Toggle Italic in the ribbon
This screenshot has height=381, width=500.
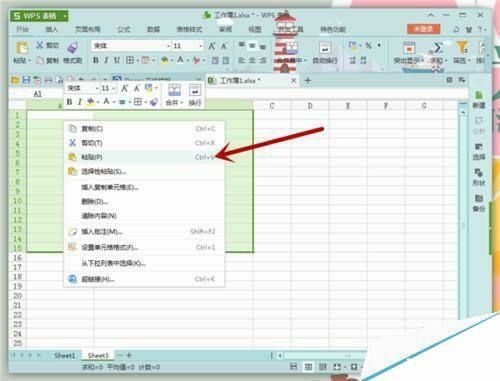[106, 60]
